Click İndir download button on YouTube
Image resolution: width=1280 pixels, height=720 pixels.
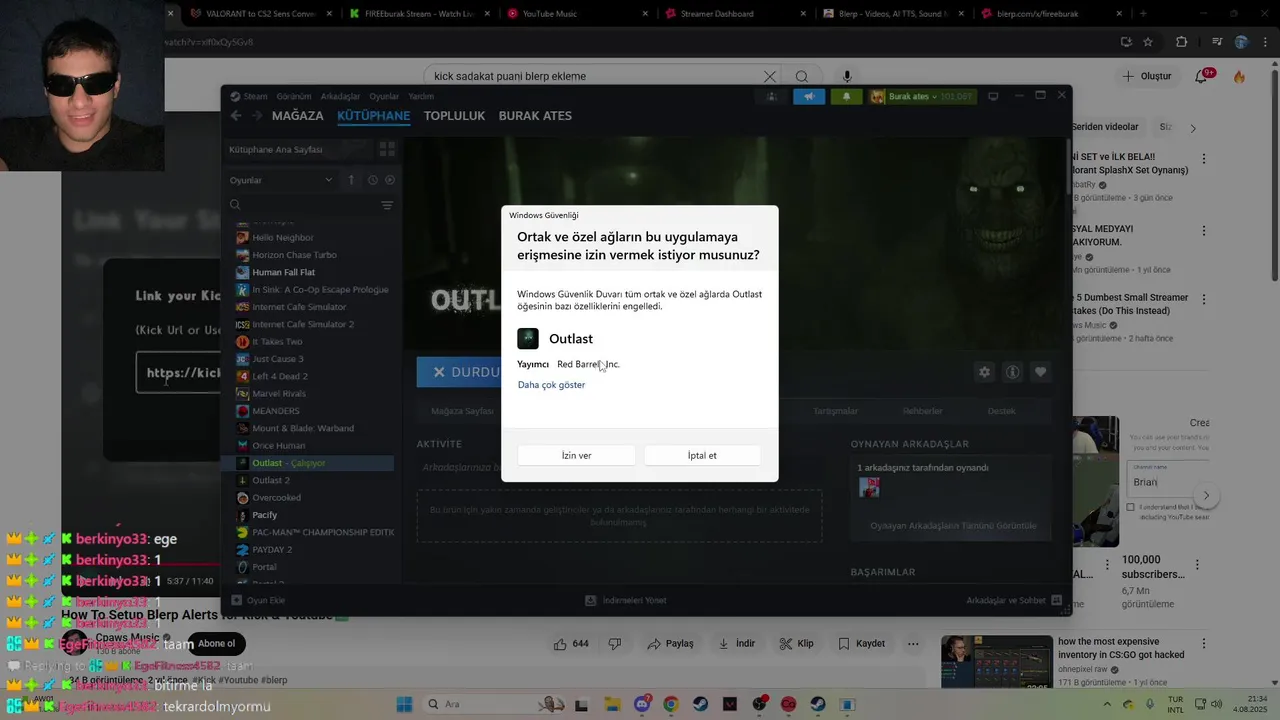(735, 644)
